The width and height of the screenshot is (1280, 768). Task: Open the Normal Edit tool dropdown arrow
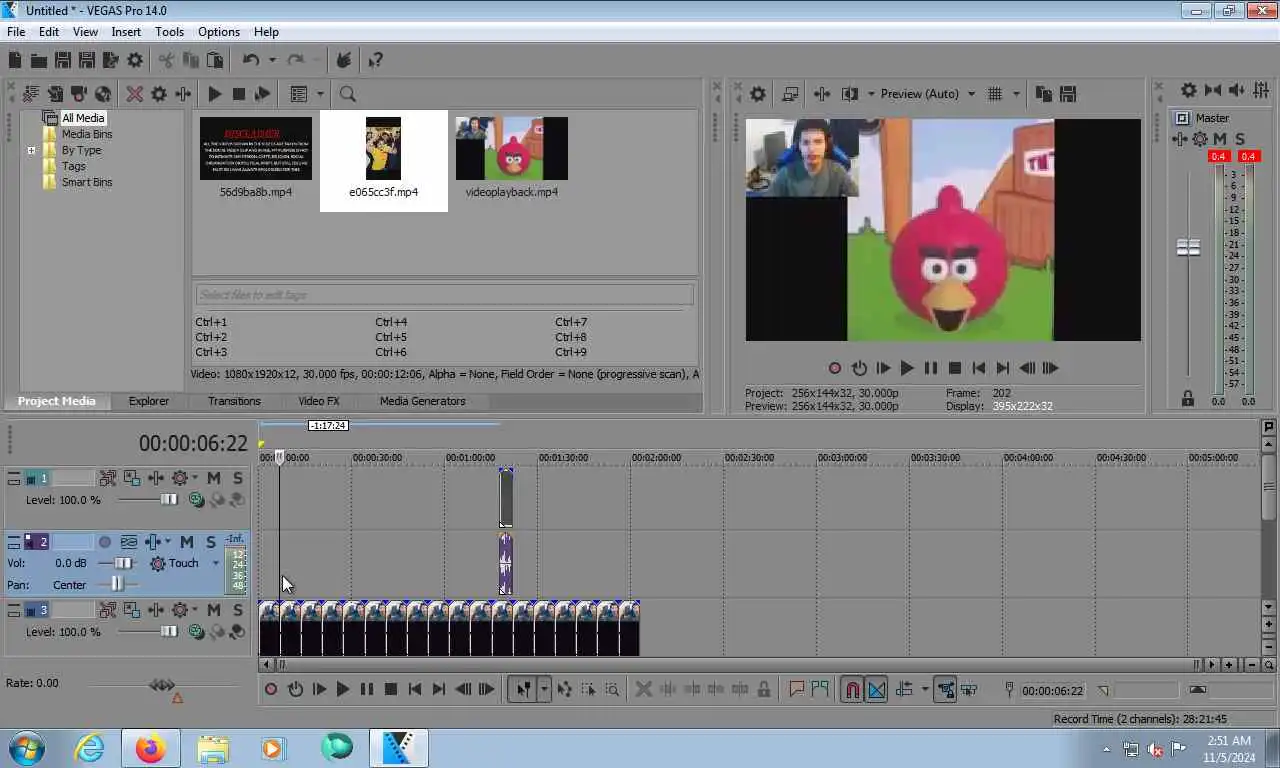pos(544,689)
